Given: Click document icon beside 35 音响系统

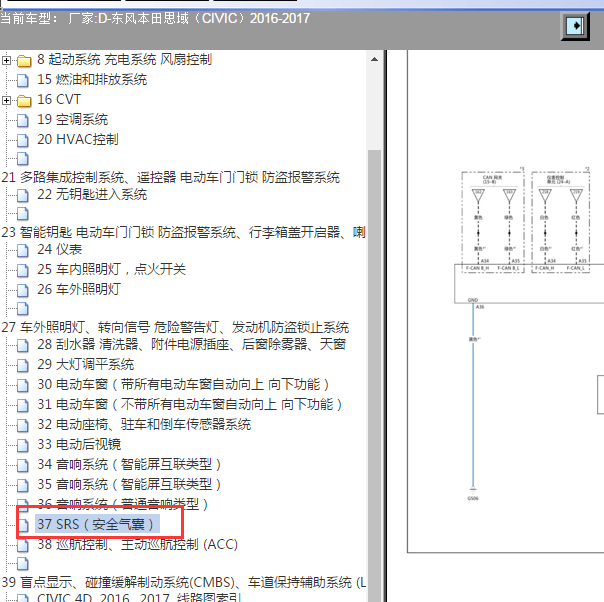Looking at the screenshot, I should tap(23, 486).
